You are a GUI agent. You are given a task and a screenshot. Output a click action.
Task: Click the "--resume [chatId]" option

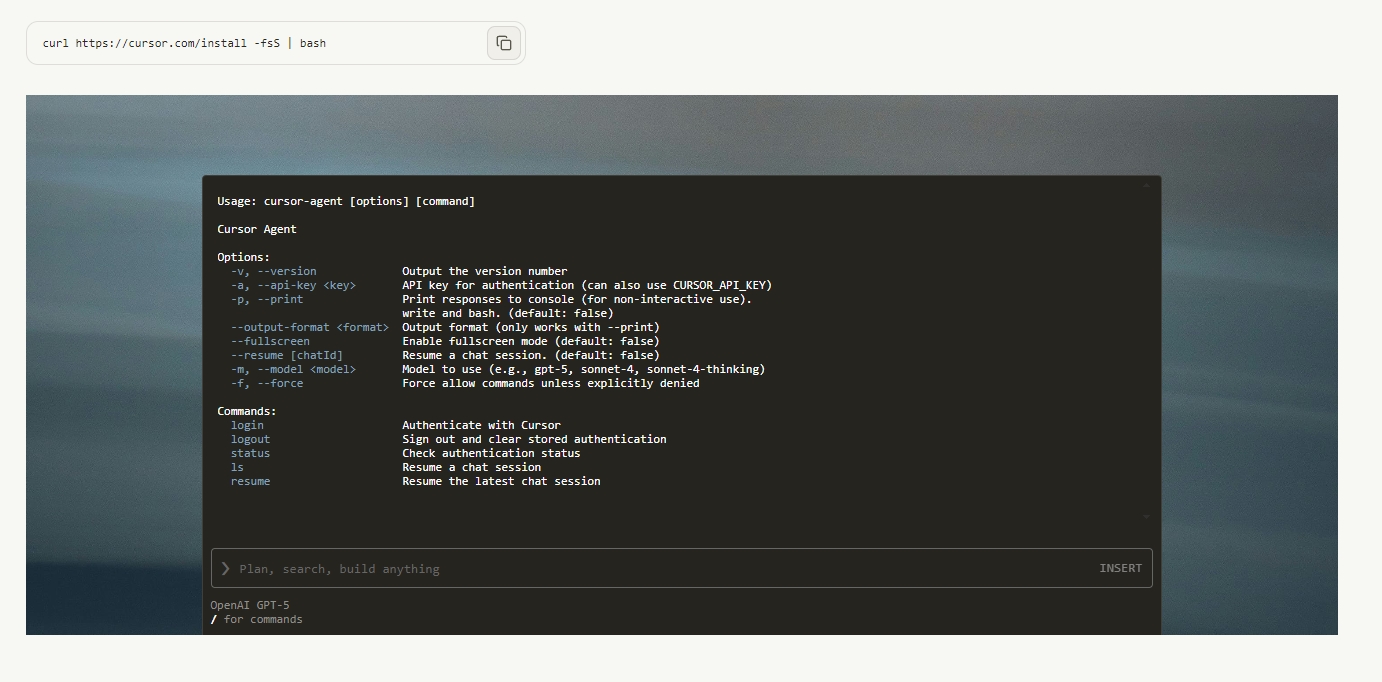pos(287,355)
